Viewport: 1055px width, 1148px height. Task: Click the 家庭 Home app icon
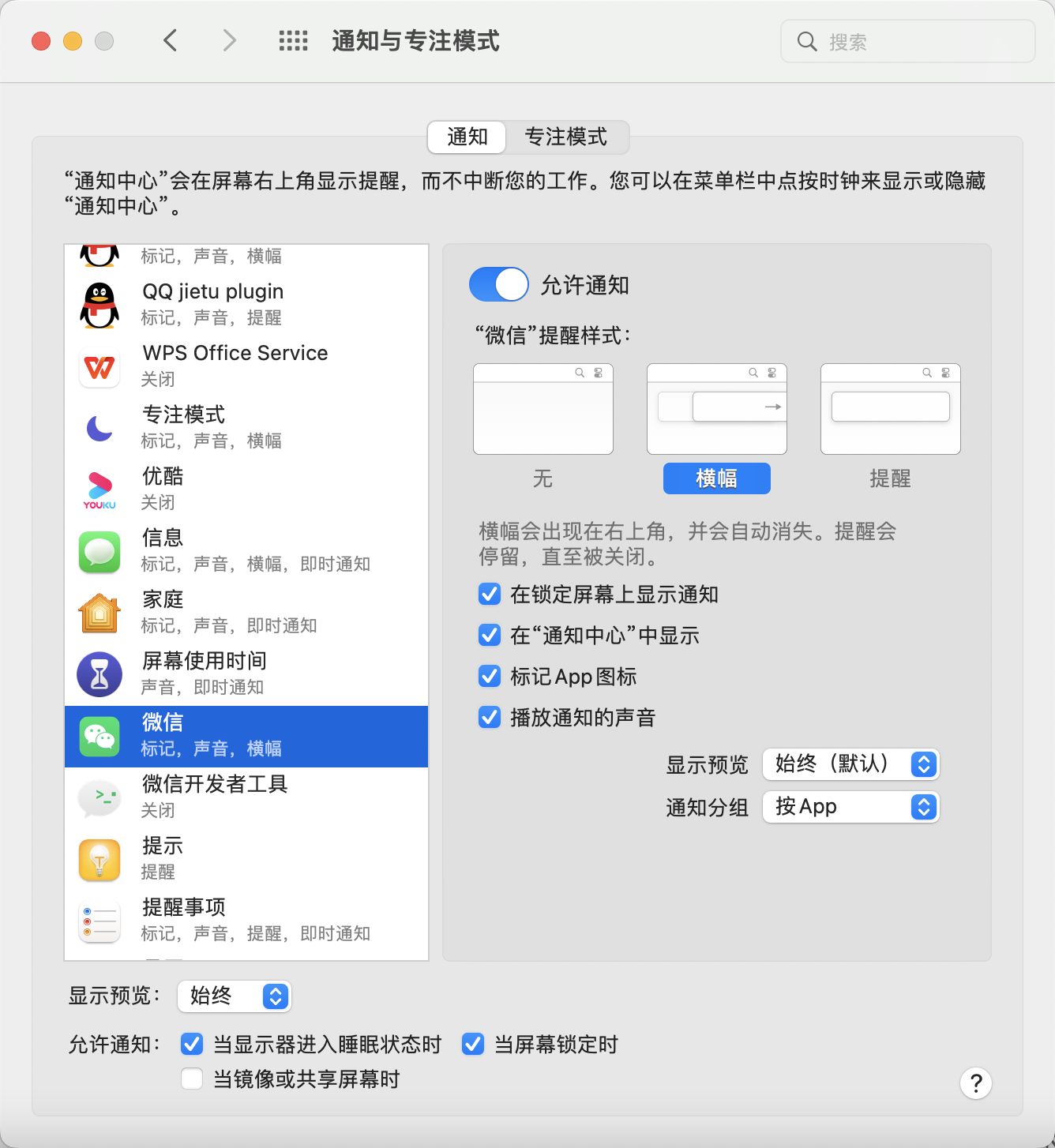coord(99,613)
